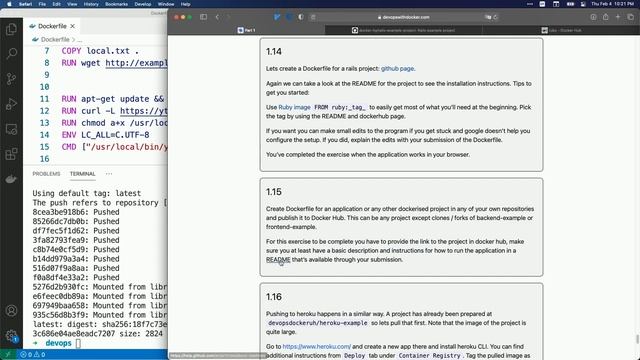Screen dimensions: 640x360
Task: Select the TERMINAL panel tab
Action: pyautogui.click(x=82, y=174)
